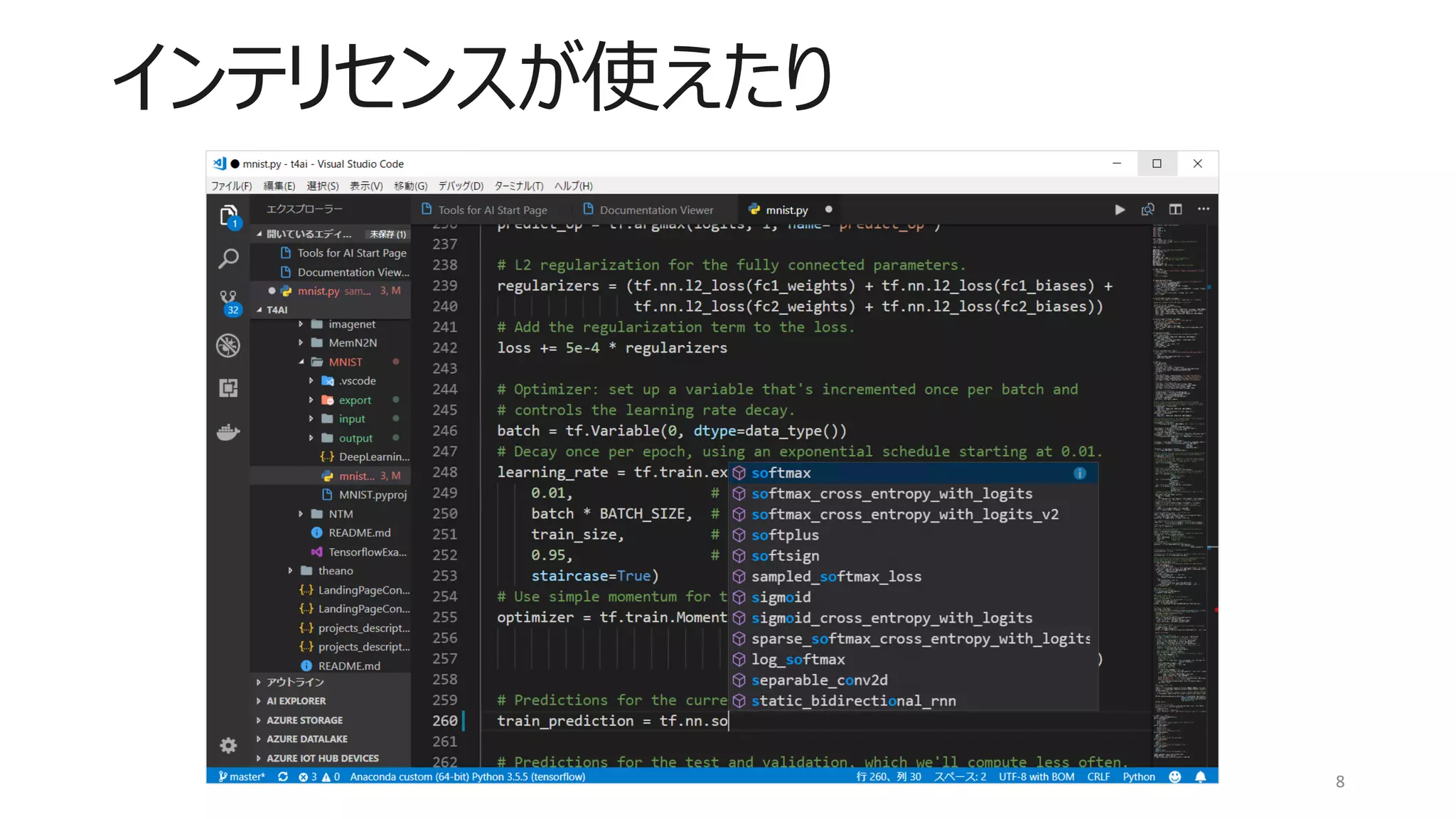This screenshot has height=819, width=1456.
Task: Expand the AZURE DATALAKE panel
Action: [x=331, y=739]
